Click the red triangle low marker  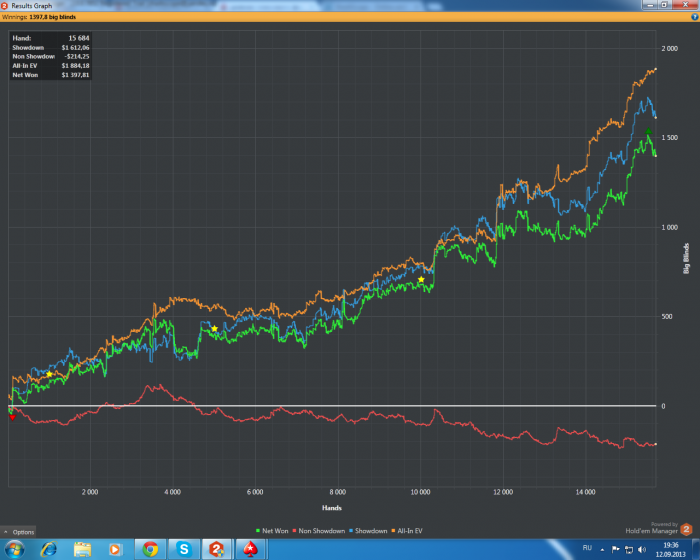point(12,417)
